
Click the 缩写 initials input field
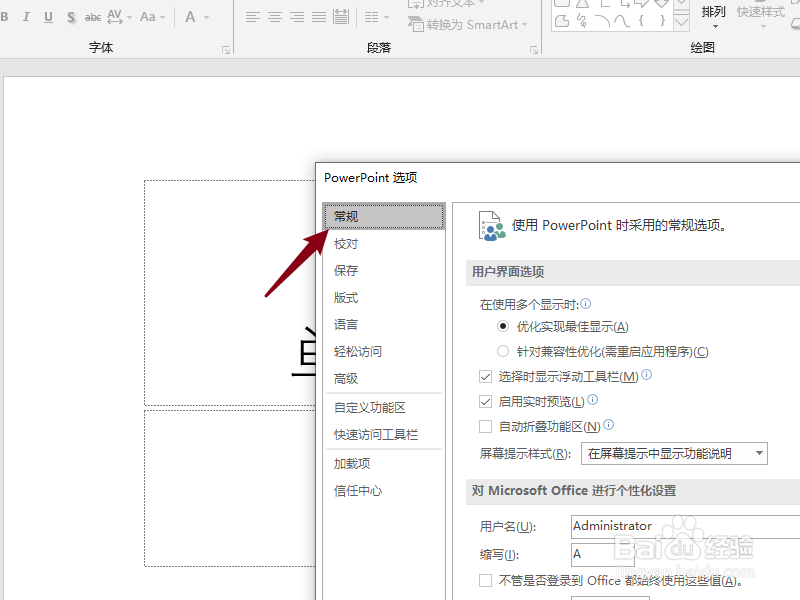603,554
